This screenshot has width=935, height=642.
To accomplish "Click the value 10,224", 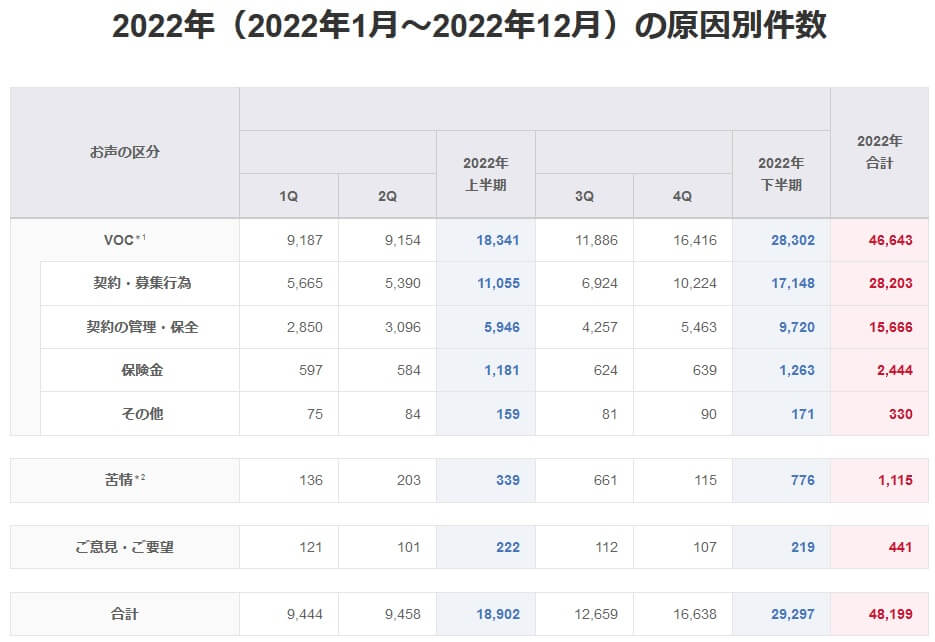I will 695,283.
